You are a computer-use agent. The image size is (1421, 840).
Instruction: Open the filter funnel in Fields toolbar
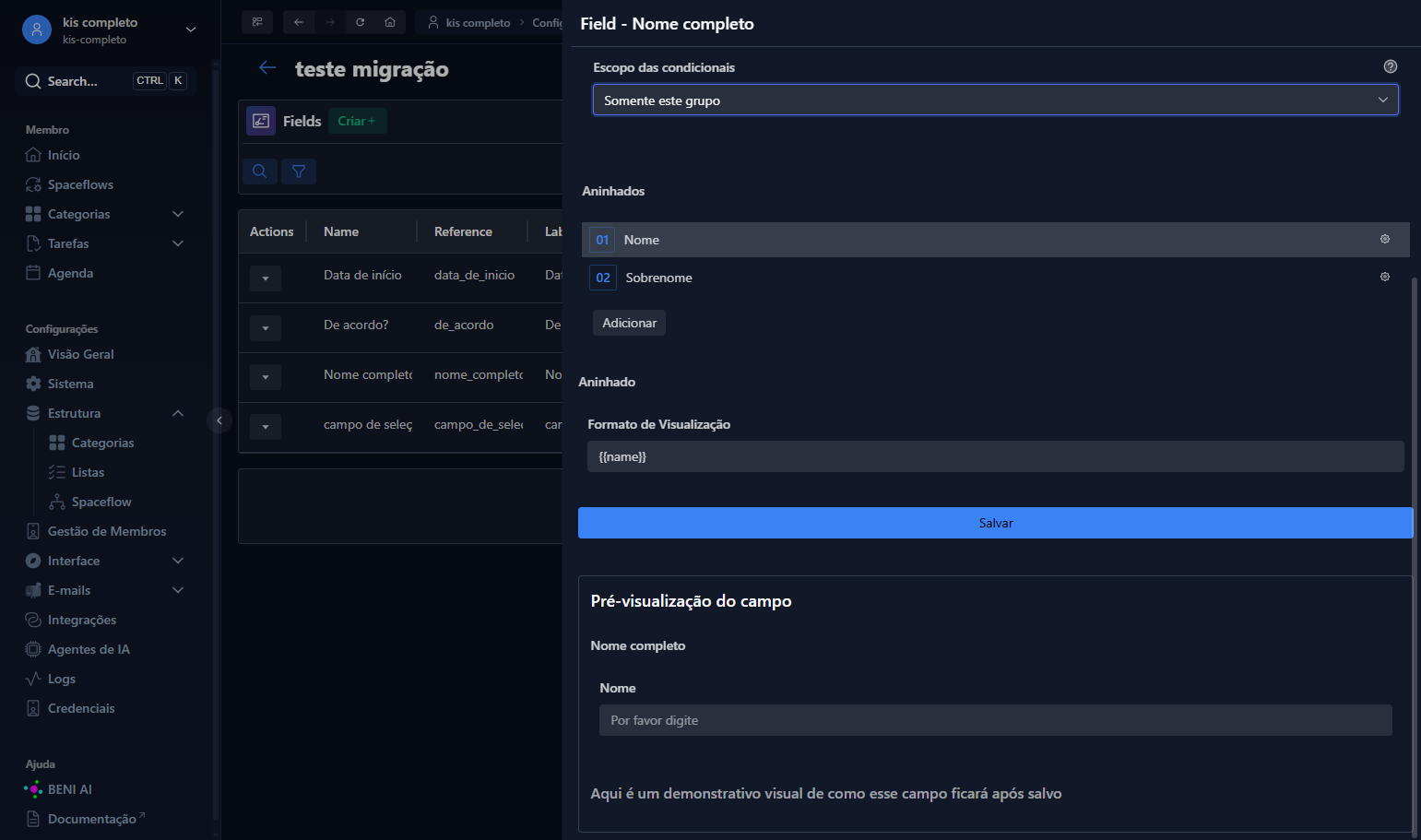click(x=299, y=171)
